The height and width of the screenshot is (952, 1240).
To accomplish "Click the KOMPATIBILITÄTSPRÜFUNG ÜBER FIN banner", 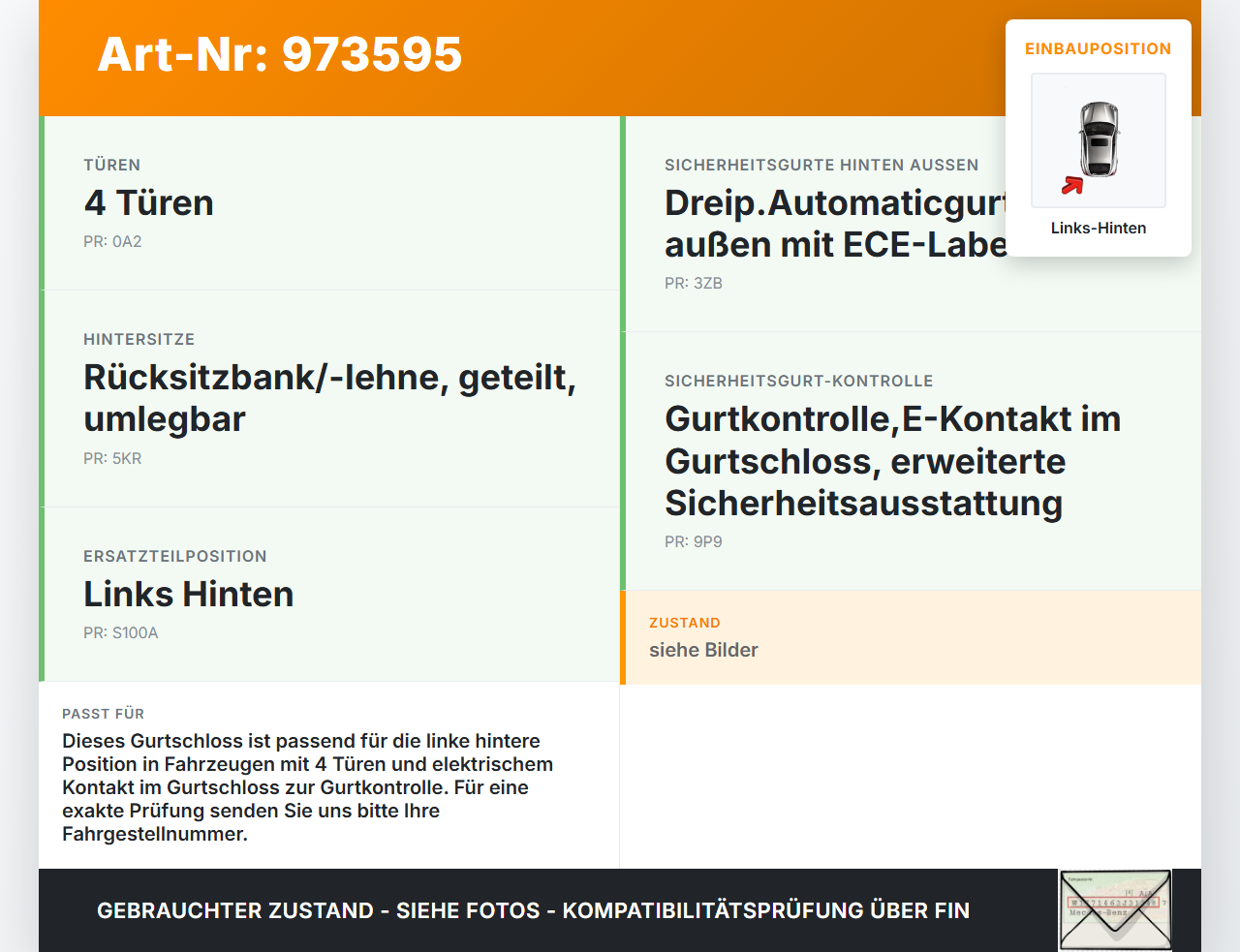I will 533,911.
